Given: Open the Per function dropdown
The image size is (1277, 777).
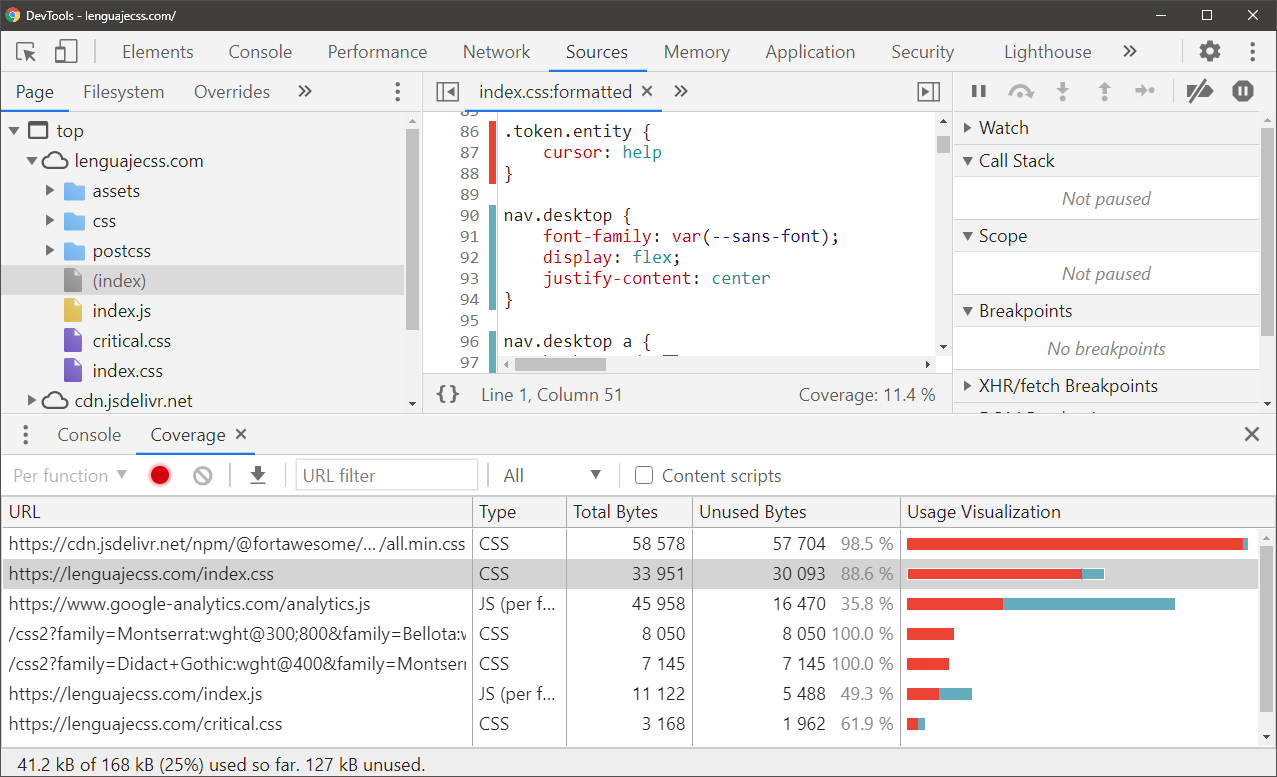Looking at the screenshot, I should (70, 475).
